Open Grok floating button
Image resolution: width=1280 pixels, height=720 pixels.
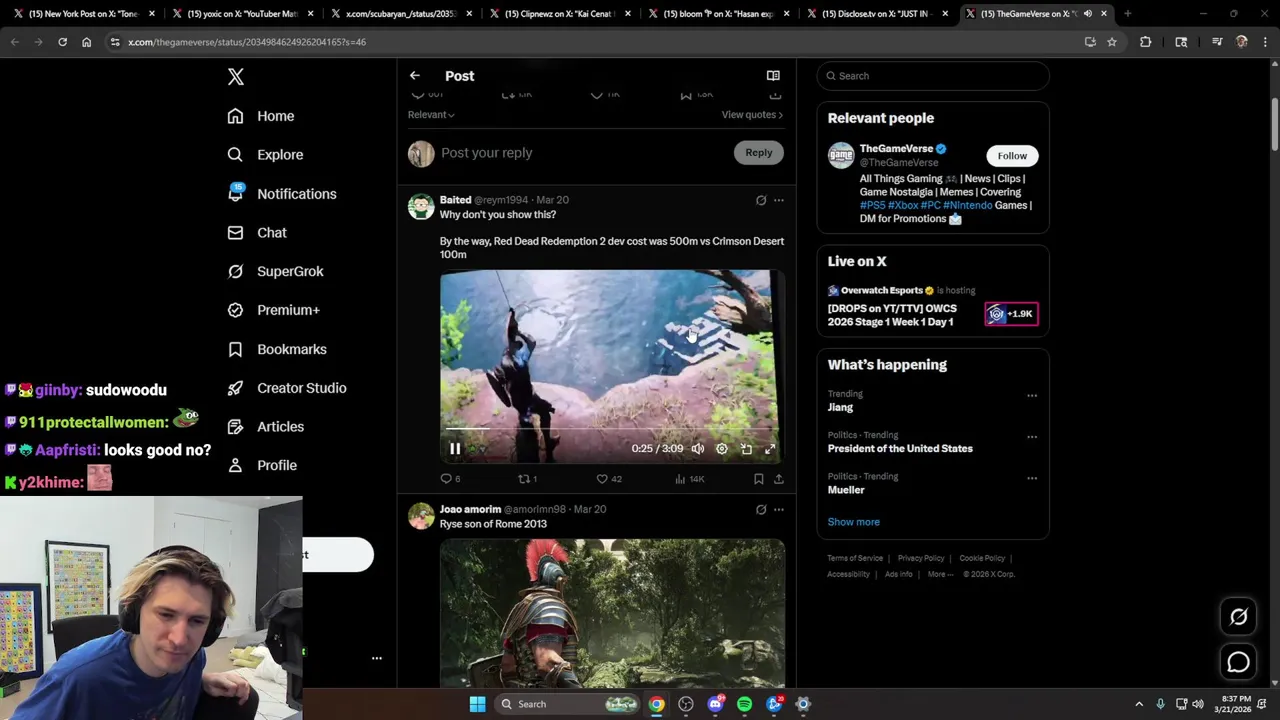pos(1238,617)
